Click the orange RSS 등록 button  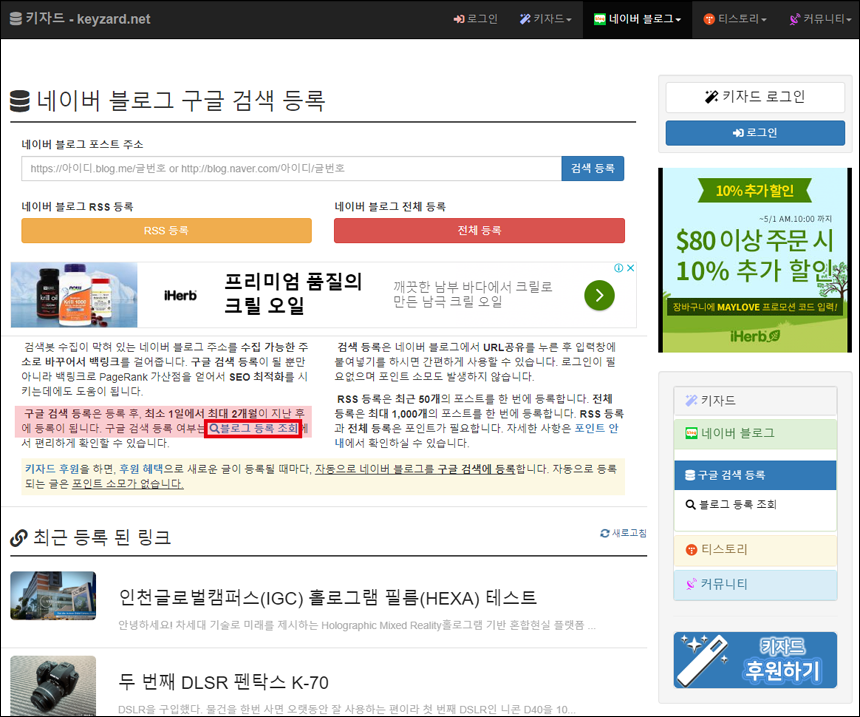pyautogui.click(x=166, y=230)
